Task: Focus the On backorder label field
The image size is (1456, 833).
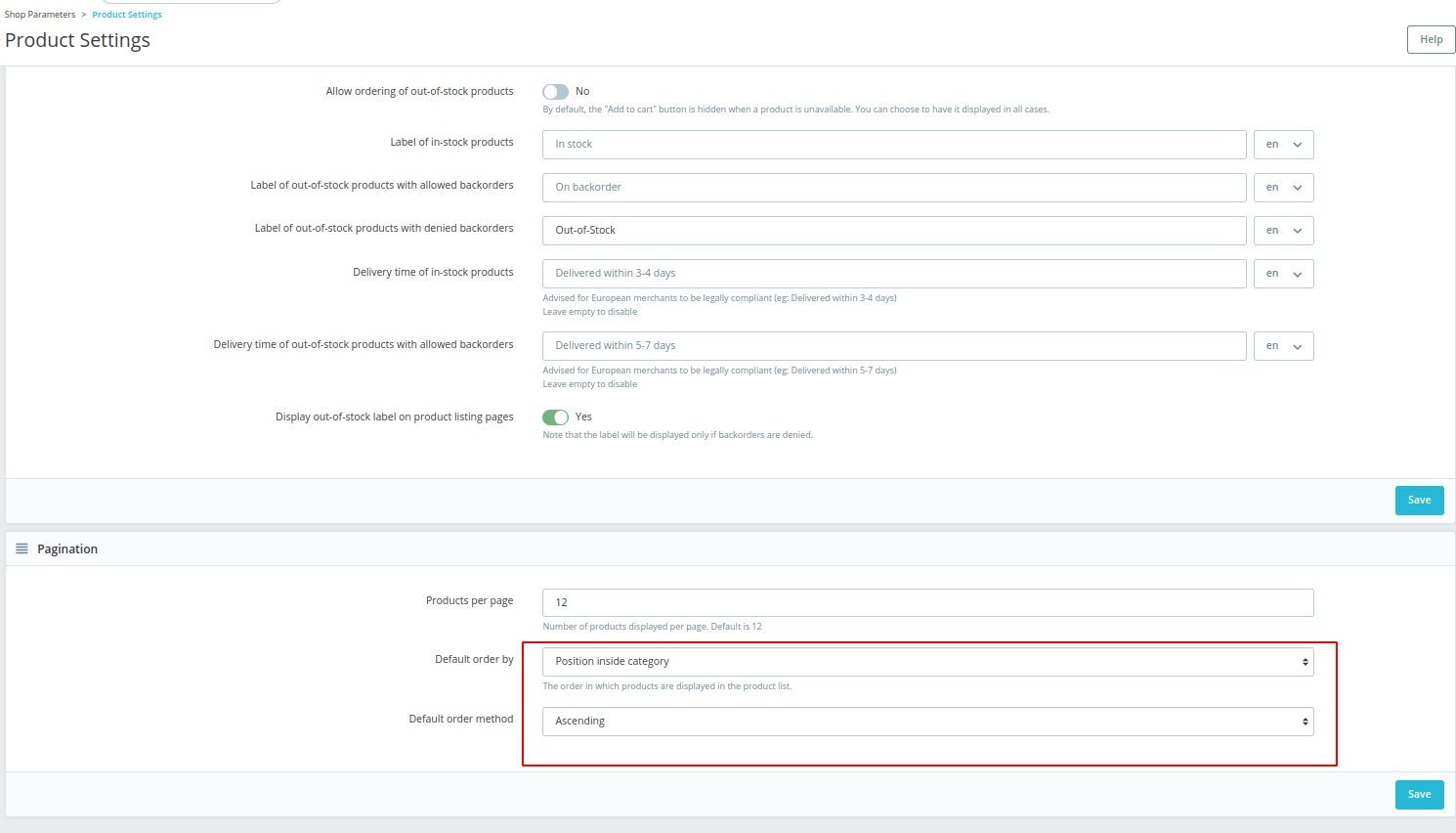Action: (894, 188)
